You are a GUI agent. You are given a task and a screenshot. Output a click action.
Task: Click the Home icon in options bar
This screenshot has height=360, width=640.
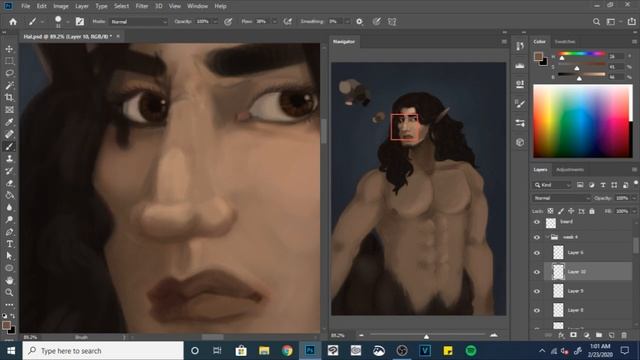[13, 22]
